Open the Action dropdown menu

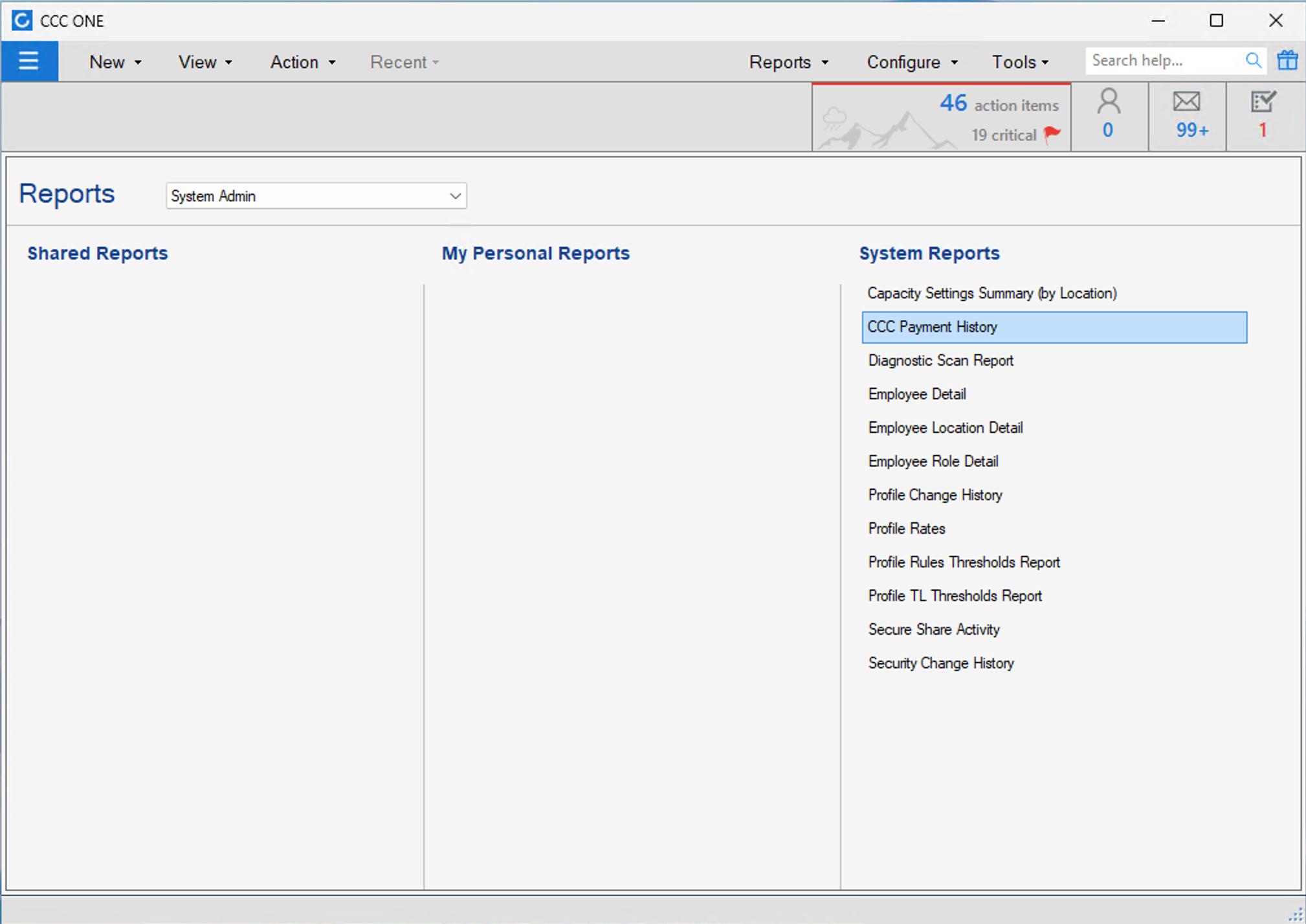click(303, 62)
